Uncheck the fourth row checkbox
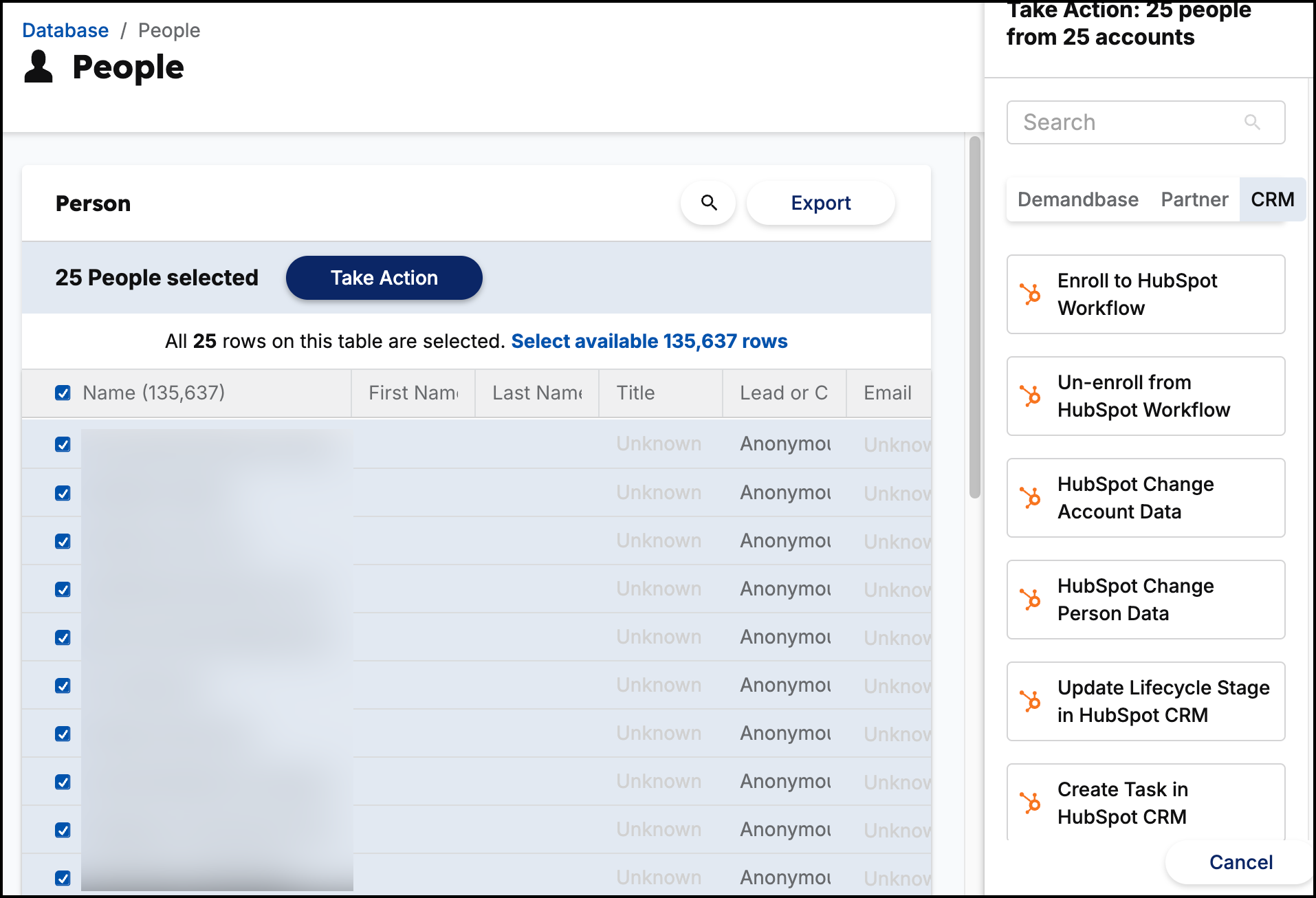 (63, 589)
